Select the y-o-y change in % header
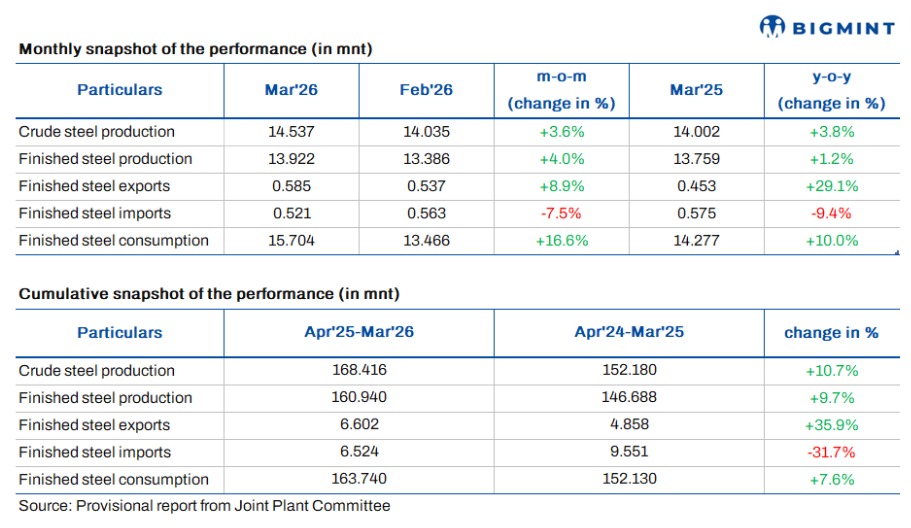Image resolution: width=911 pixels, height=528 pixels. point(831,89)
